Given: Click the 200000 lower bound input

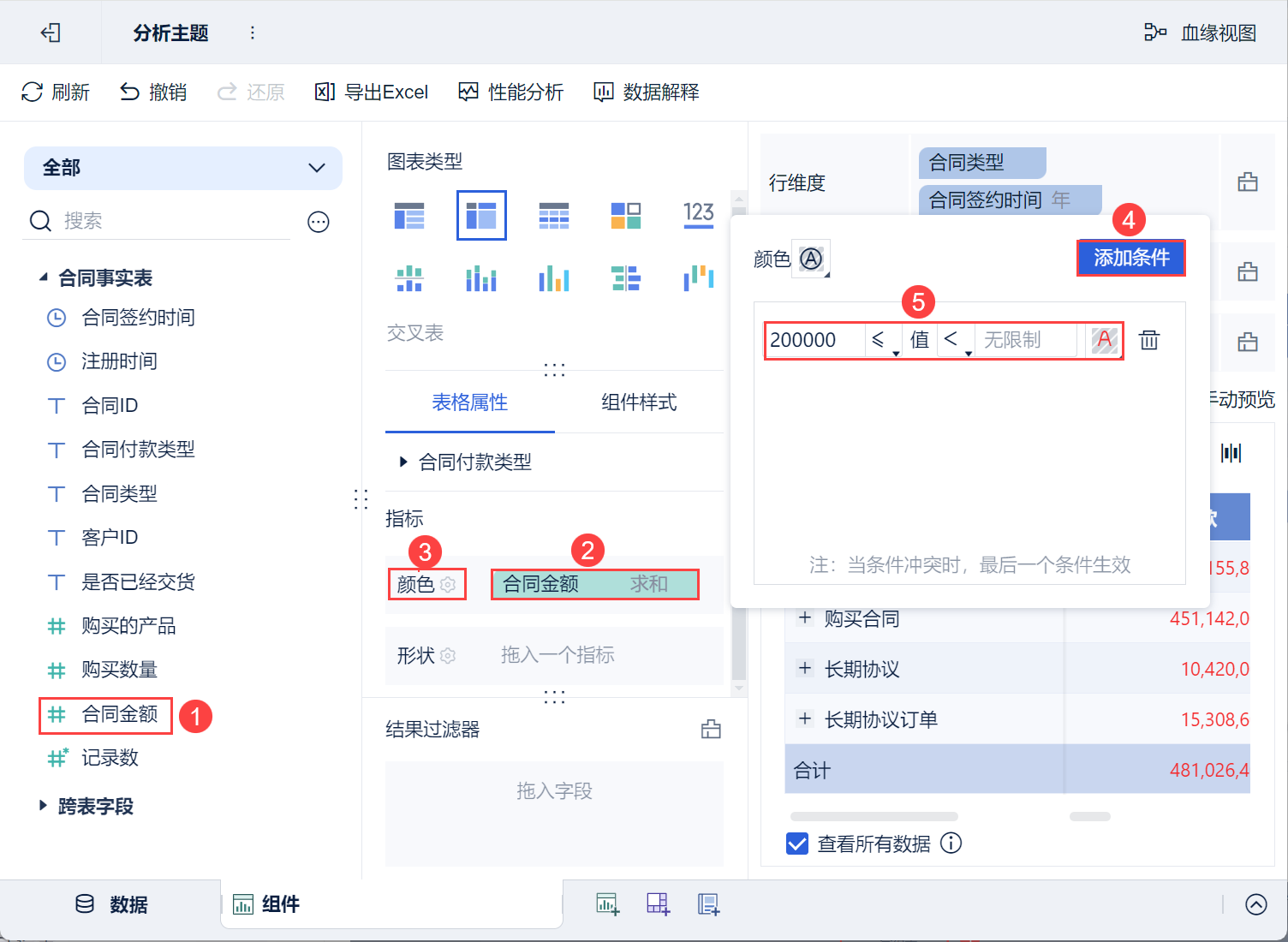Looking at the screenshot, I should point(814,340).
